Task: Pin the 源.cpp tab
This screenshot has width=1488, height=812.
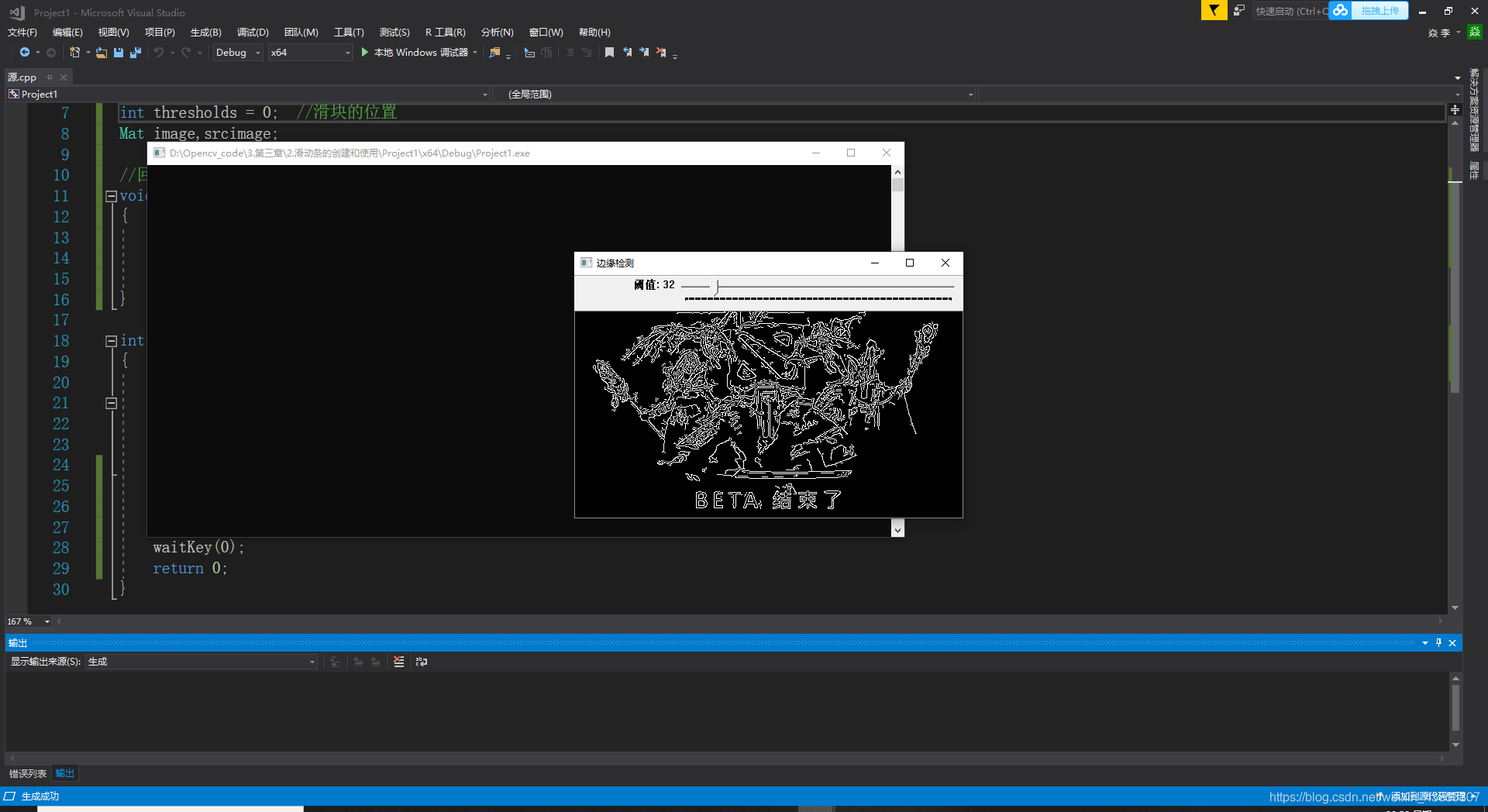Action: click(x=50, y=77)
